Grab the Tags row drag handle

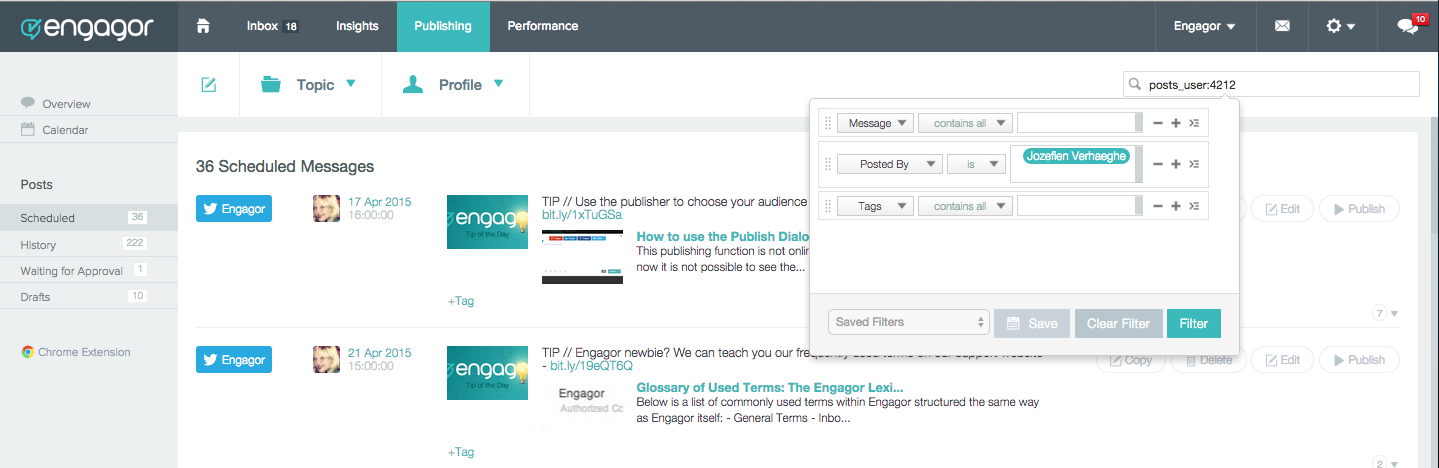[827, 206]
